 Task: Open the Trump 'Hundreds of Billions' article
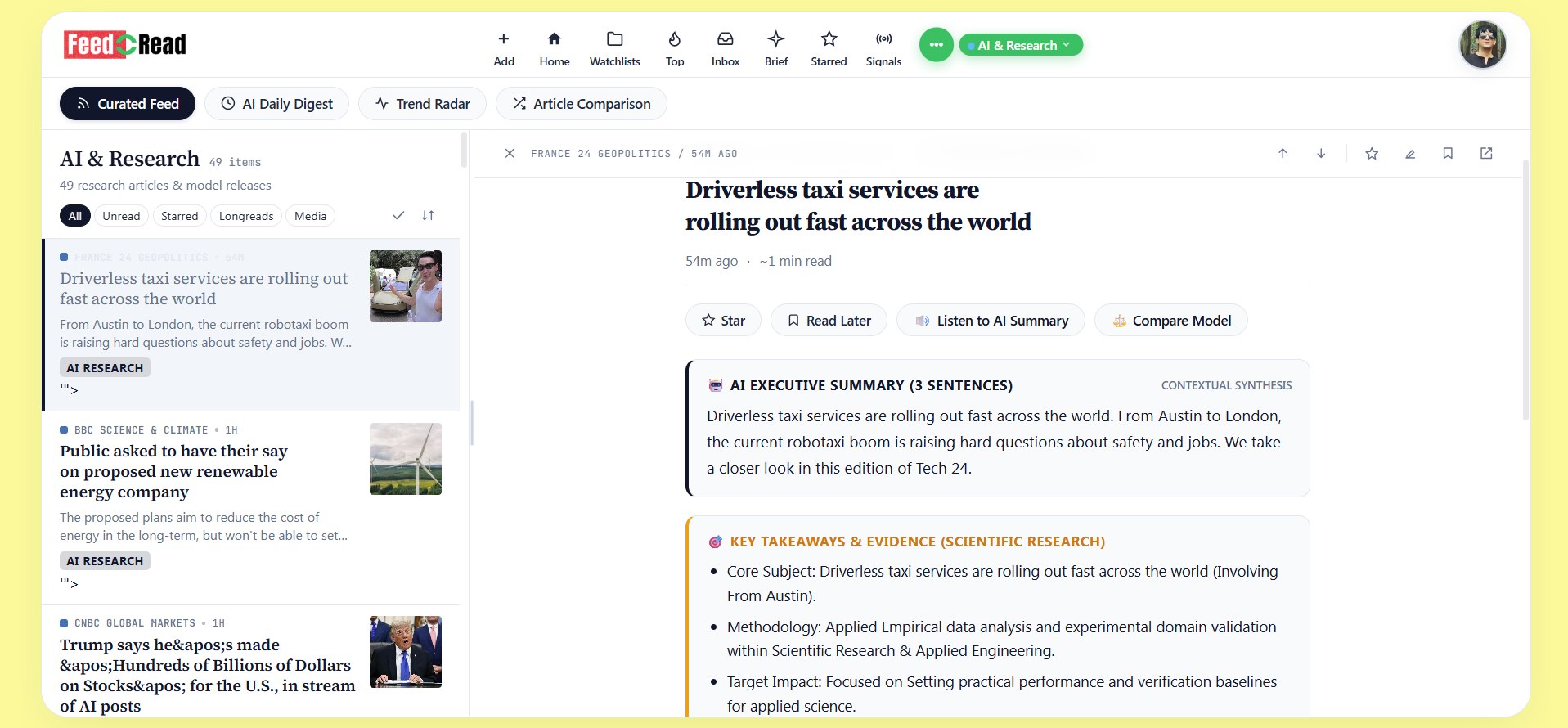pos(207,676)
